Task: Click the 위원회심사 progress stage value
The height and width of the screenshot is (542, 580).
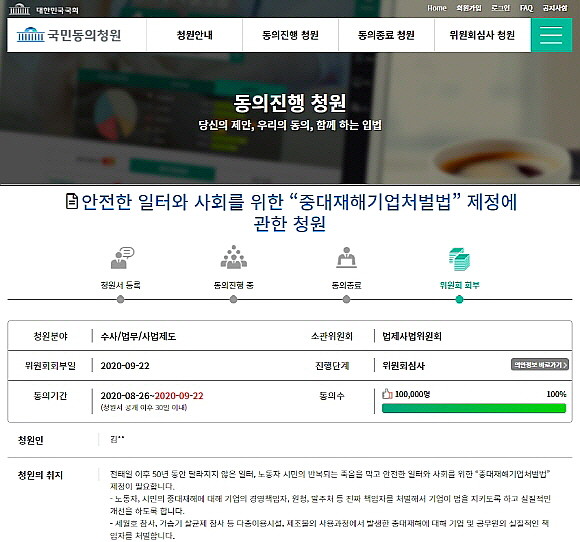Action: tap(404, 366)
